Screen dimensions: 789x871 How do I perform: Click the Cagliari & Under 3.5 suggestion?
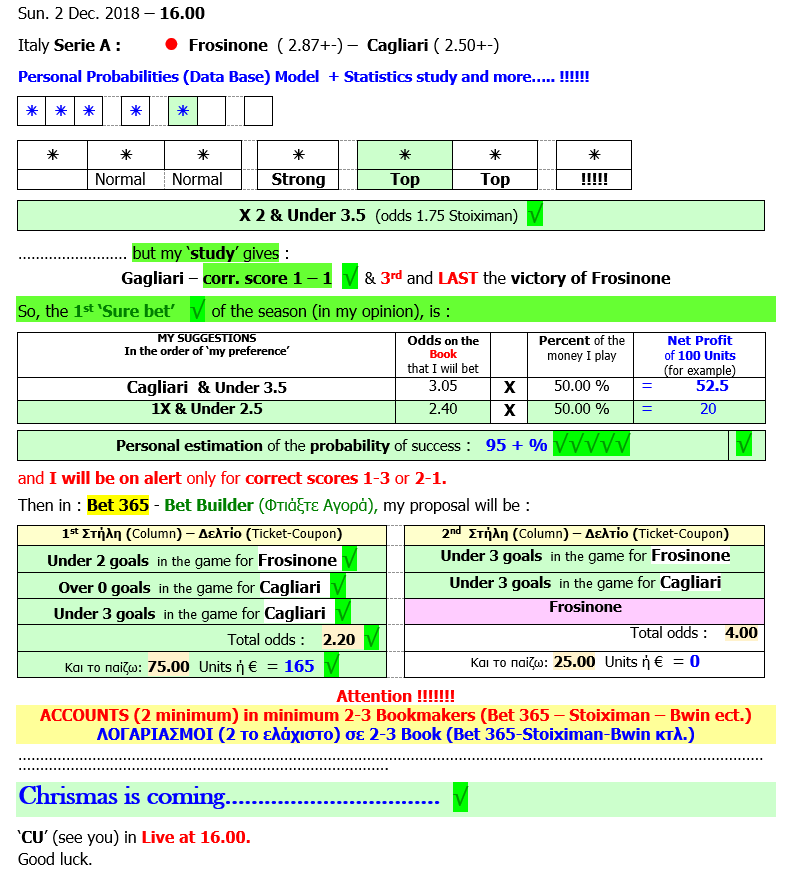[x=207, y=387]
